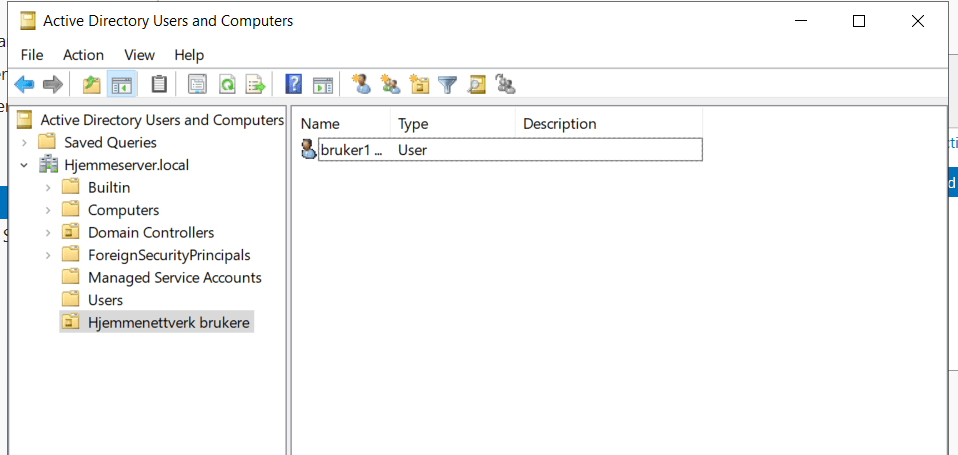The height and width of the screenshot is (455, 958).
Task: Expand the Saved Queries node
Action: (x=24, y=142)
